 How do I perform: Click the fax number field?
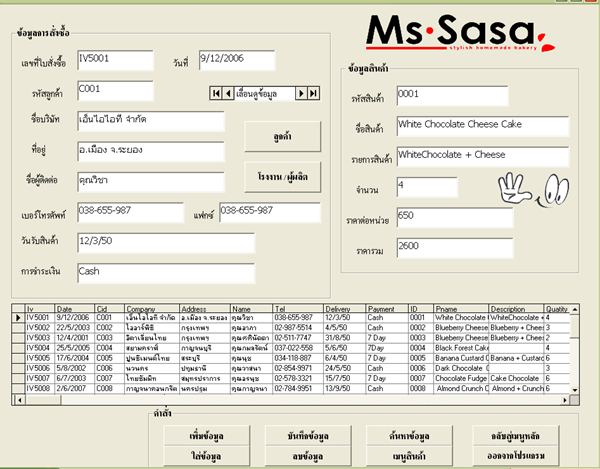pyautogui.click(x=270, y=212)
